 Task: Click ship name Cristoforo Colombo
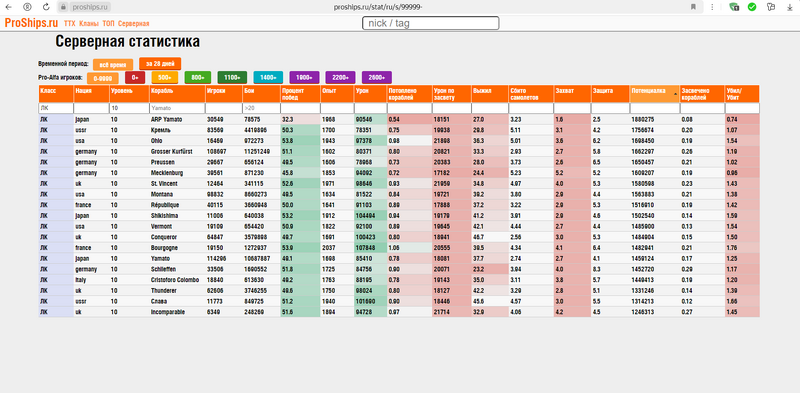pos(174,280)
